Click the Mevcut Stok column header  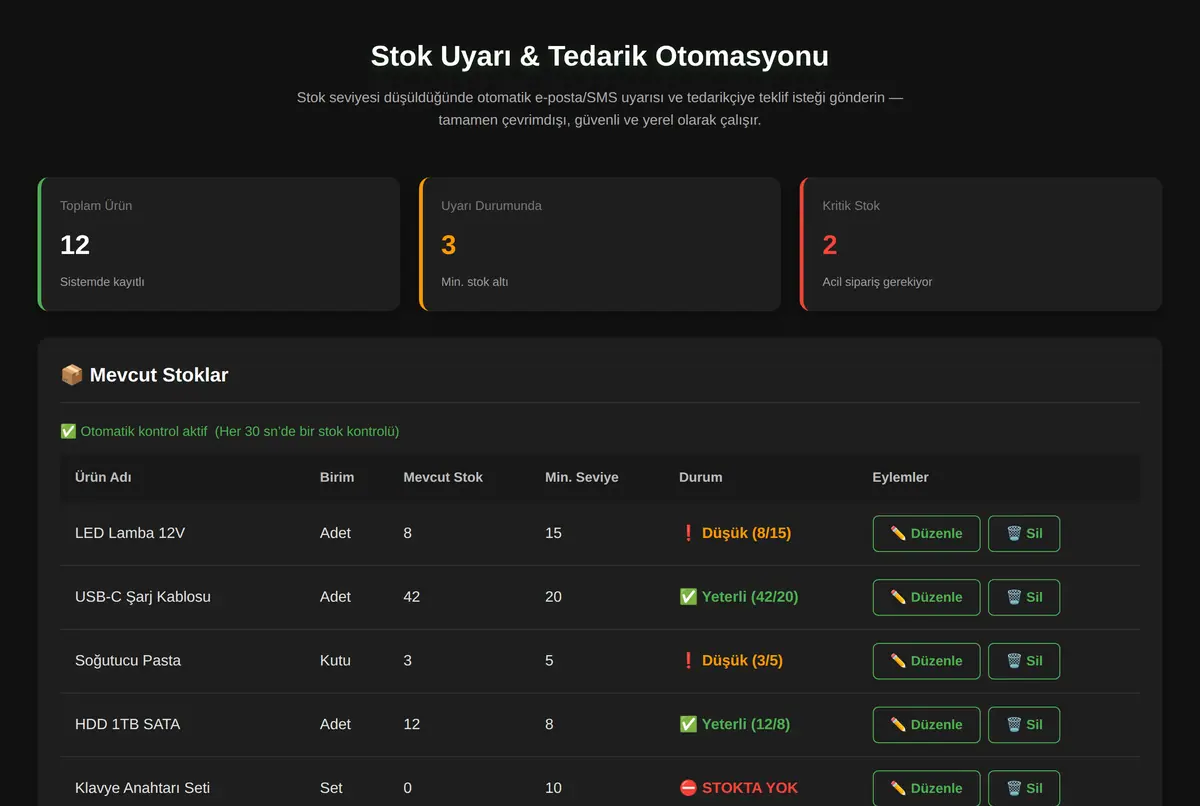click(x=443, y=477)
